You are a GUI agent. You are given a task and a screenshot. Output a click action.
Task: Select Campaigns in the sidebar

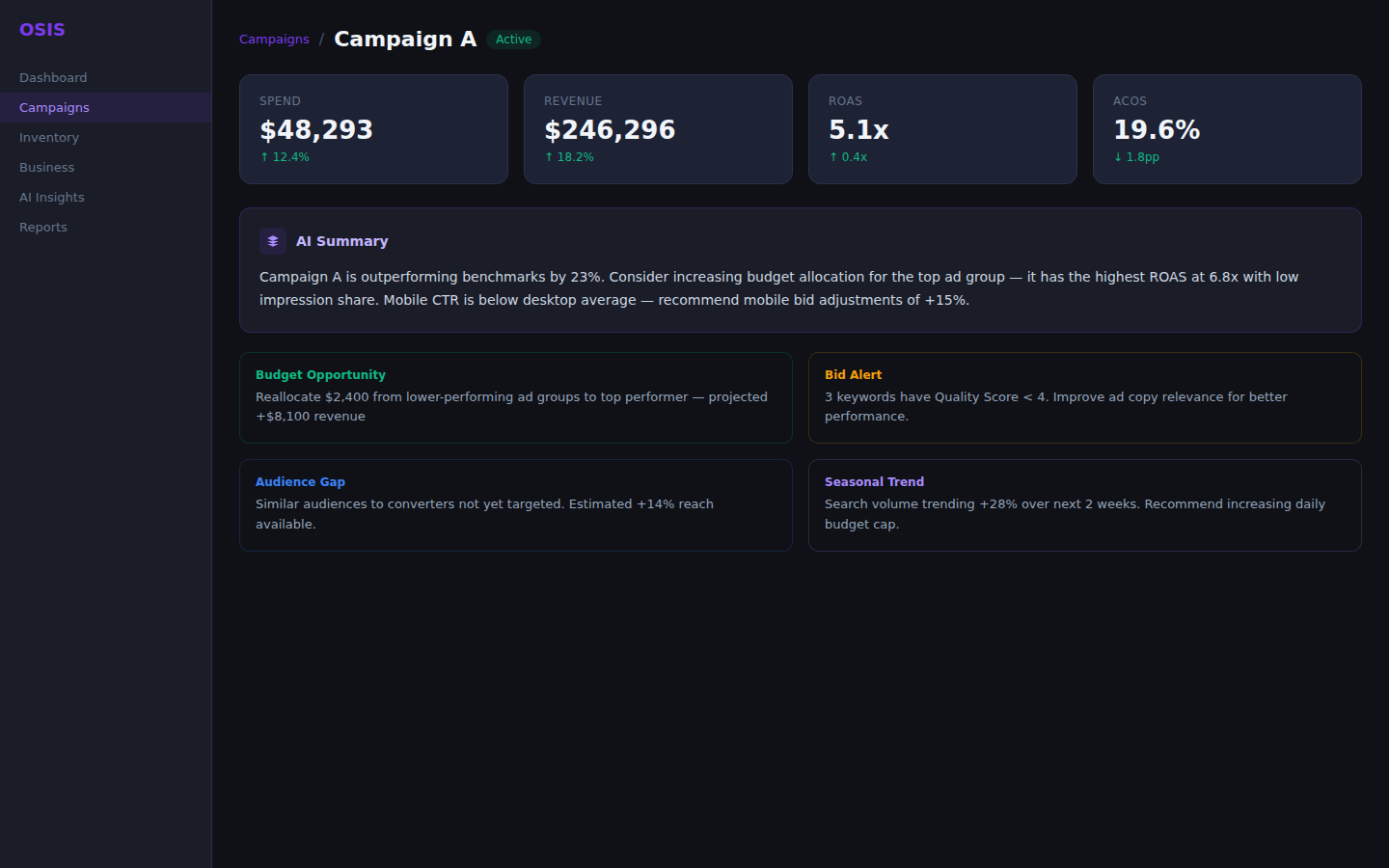click(x=54, y=108)
